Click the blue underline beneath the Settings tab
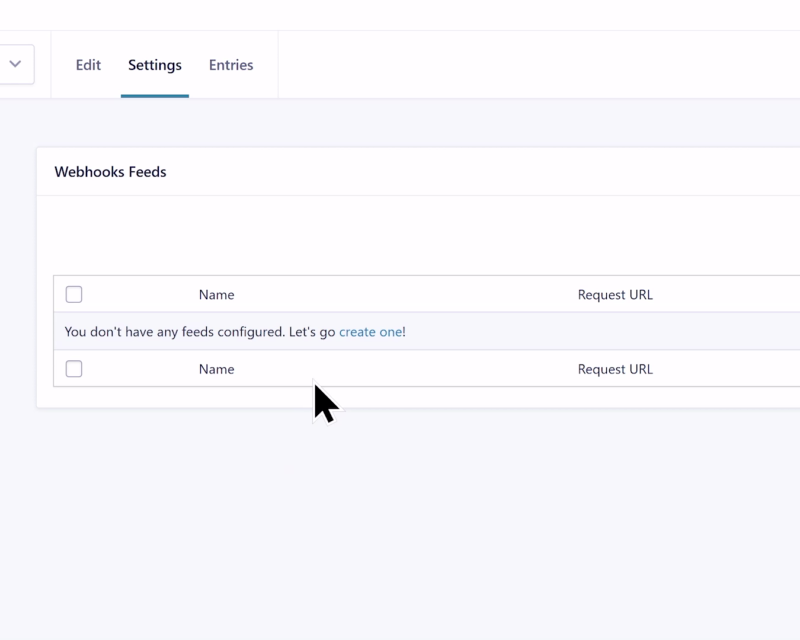This screenshot has height=640, width=800. [155, 96]
